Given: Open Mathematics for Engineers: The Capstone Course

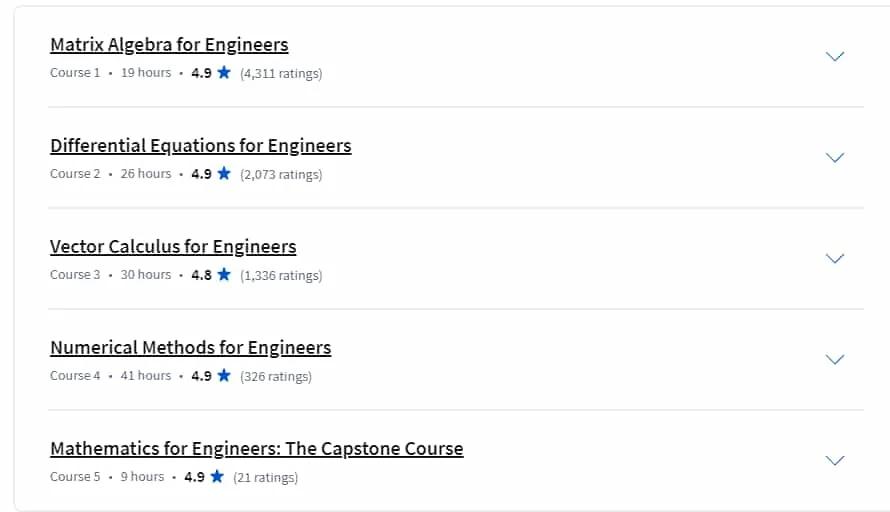Looking at the screenshot, I should [x=257, y=449].
